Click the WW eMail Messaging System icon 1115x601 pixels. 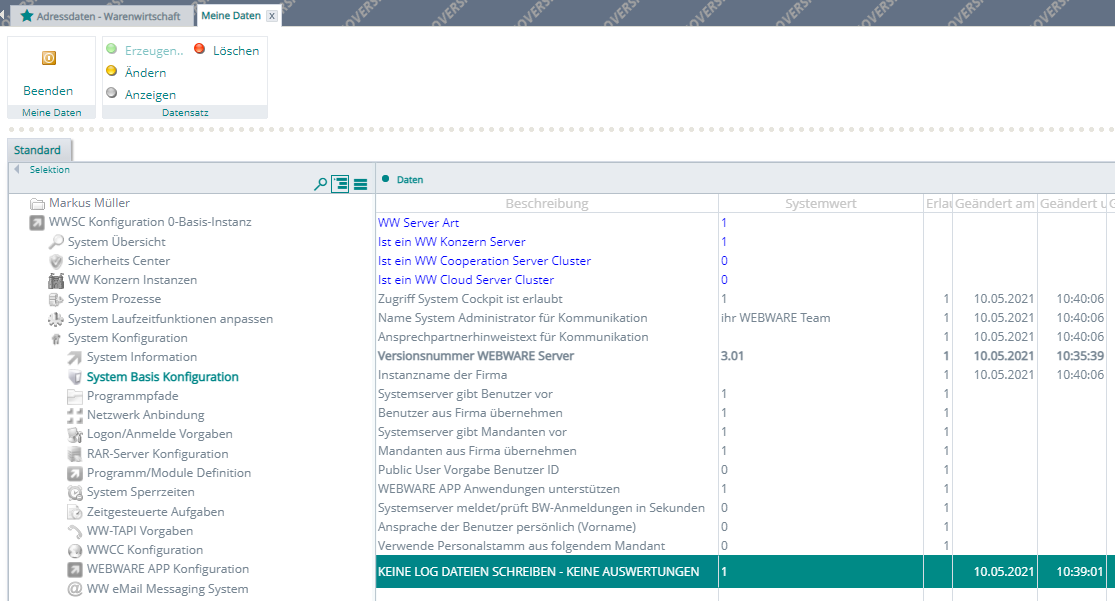coord(75,589)
